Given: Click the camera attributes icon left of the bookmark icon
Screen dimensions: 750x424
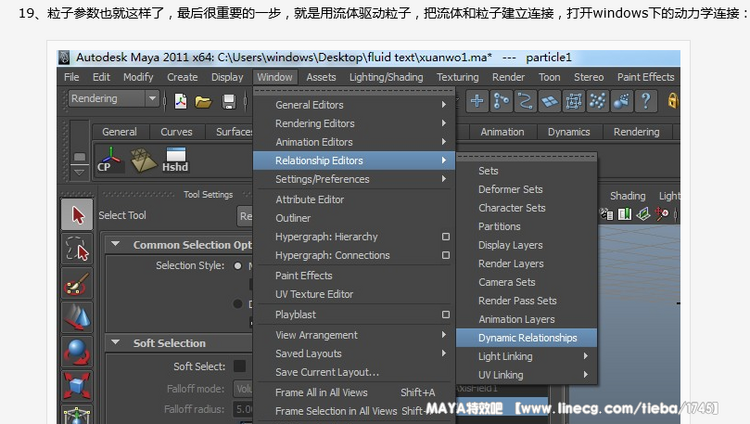Looking at the screenshot, I should (x=607, y=214).
